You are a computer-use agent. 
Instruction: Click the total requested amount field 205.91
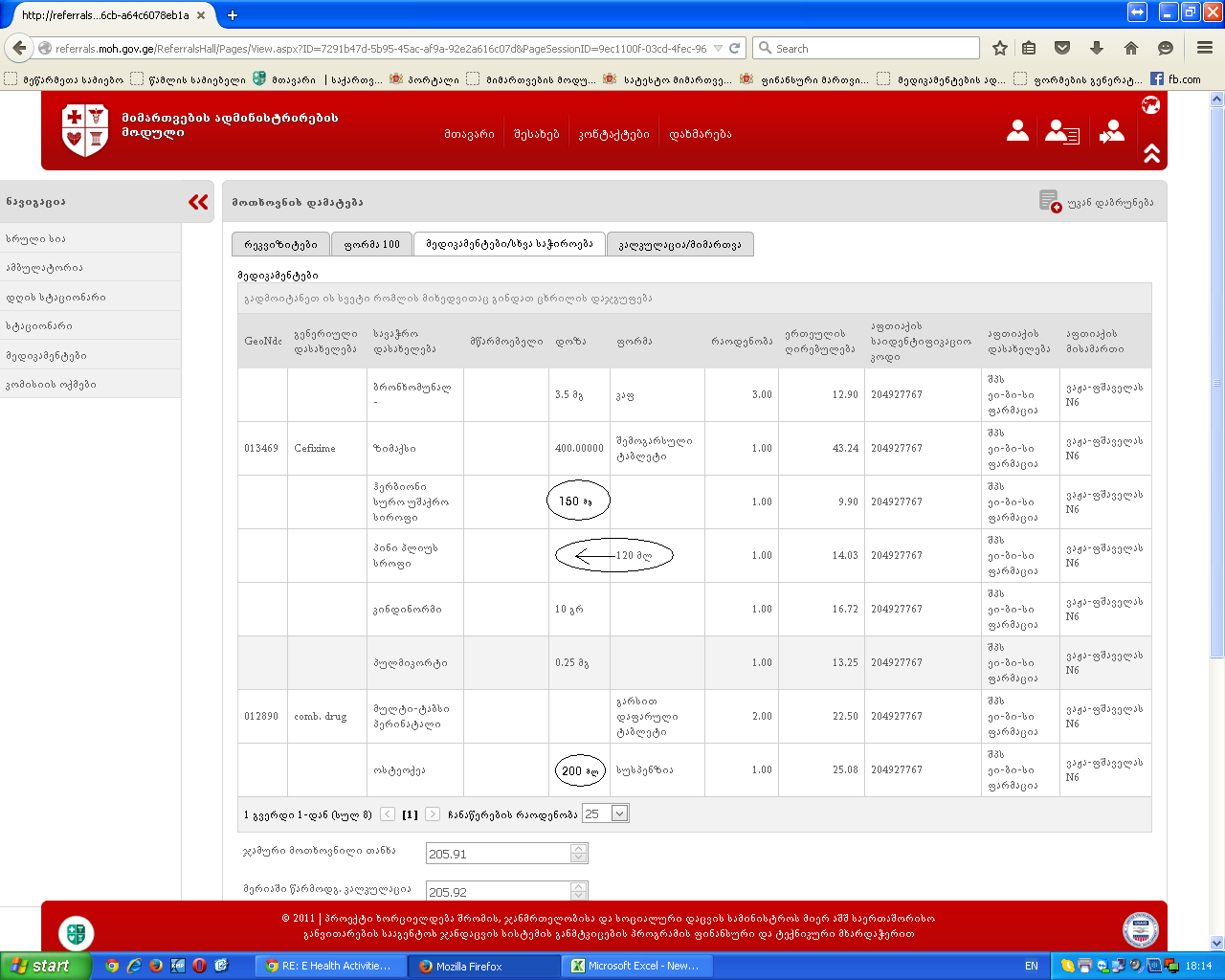tap(498, 854)
